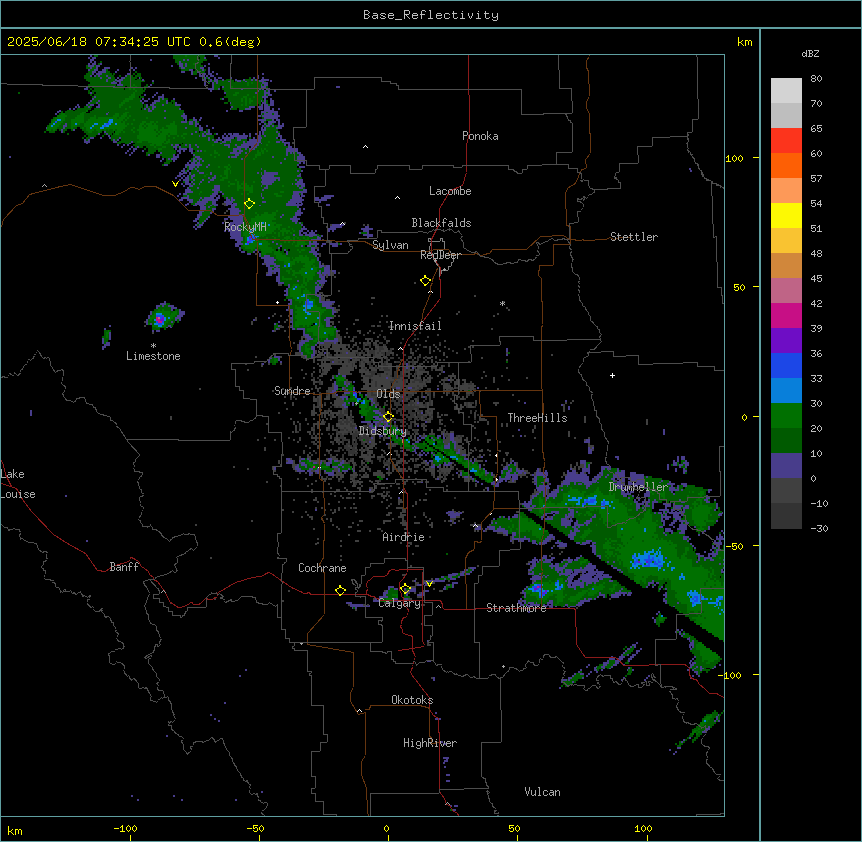Click the Sylvan city label
Screen dimensions: 862x842
pyautogui.click(x=390, y=245)
